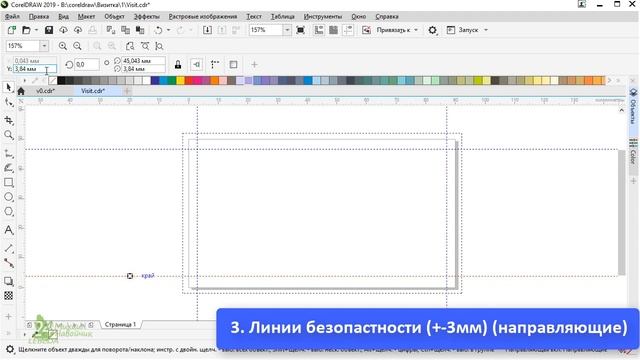The width and height of the screenshot is (640, 360).
Task: Click the plus quick customize button in property bar
Action: pyautogui.click(x=254, y=64)
